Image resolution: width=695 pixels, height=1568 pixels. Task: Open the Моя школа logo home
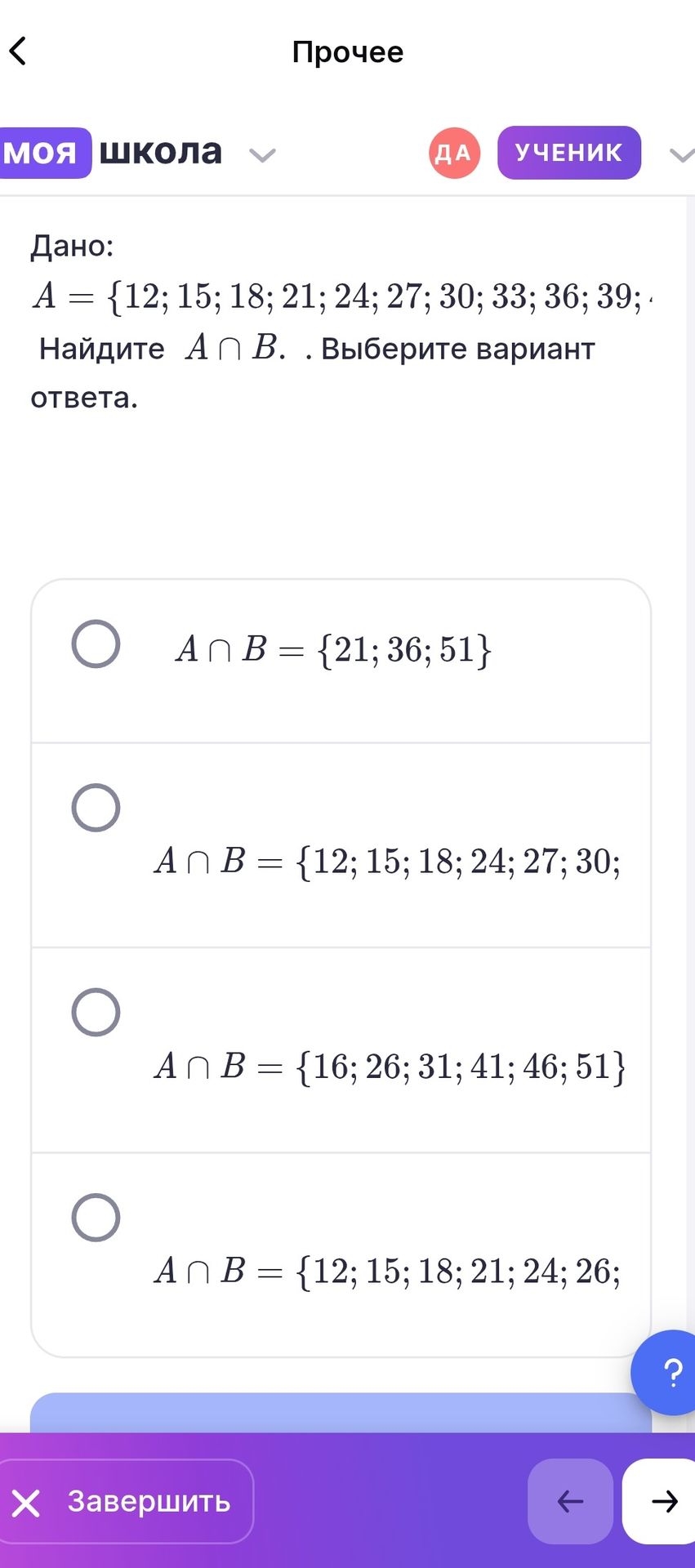point(110,153)
